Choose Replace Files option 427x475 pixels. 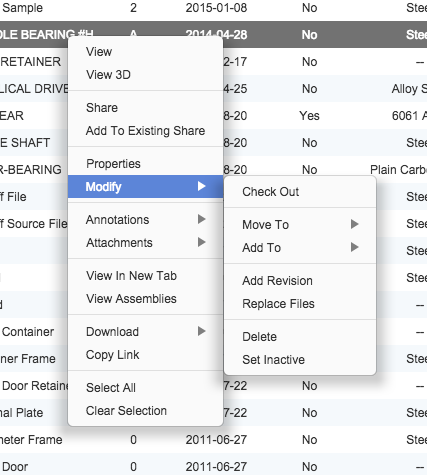[278, 304]
